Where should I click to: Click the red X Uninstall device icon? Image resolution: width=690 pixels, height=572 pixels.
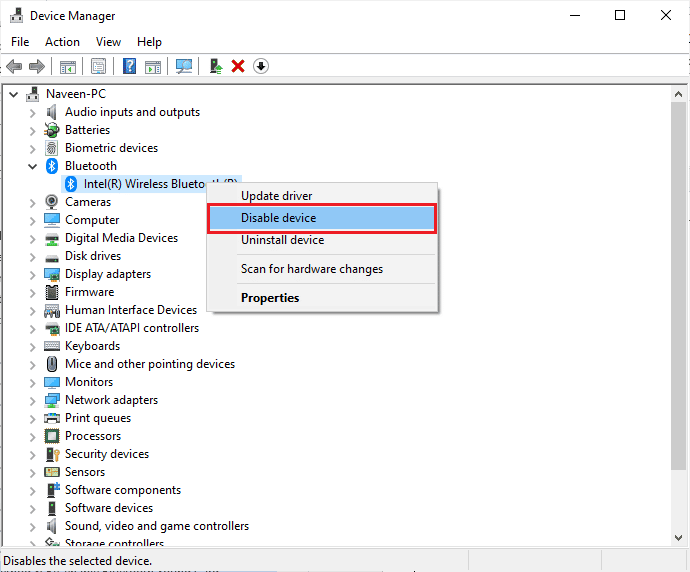[x=238, y=66]
